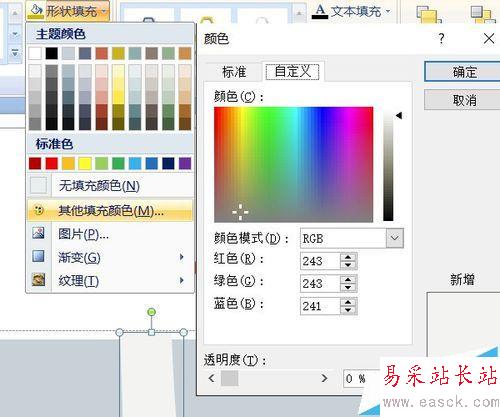Increase the red value with up arrow
Screen dimensions: 500x417
pos(348,257)
